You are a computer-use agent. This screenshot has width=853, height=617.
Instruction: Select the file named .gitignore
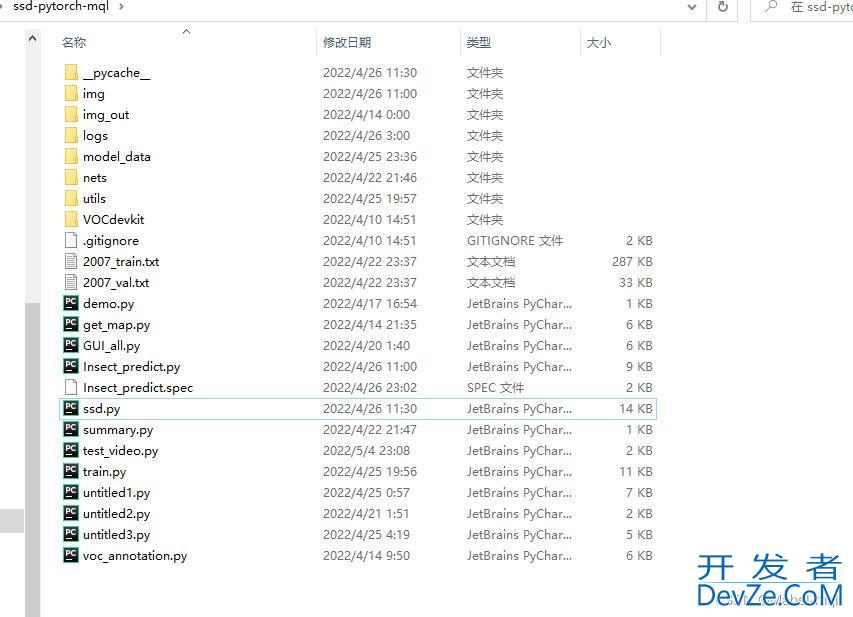(x=111, y=240)
